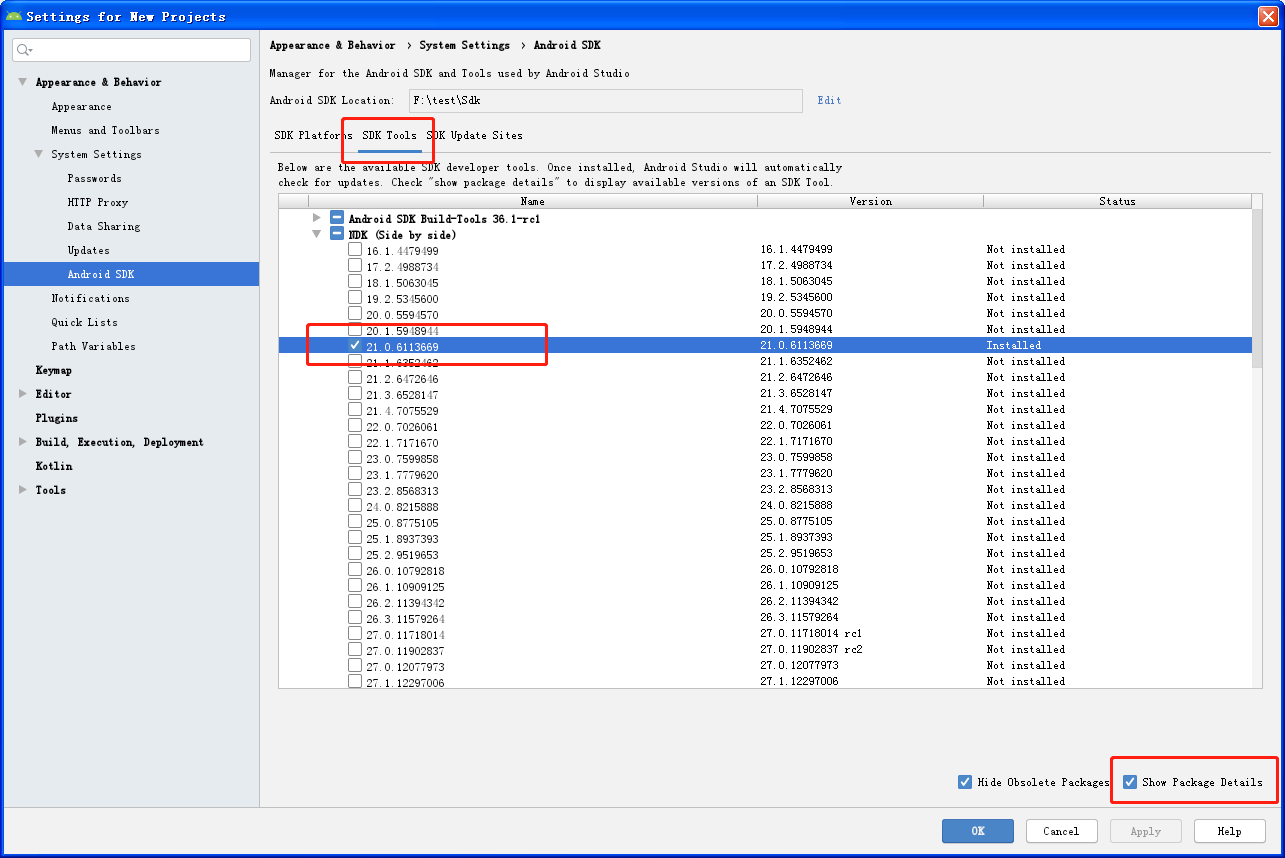Image resolution: width=1285 pixels, height=858 pixels.
Task: Open Menus and Toolbars settings
Action: point(105,130)
